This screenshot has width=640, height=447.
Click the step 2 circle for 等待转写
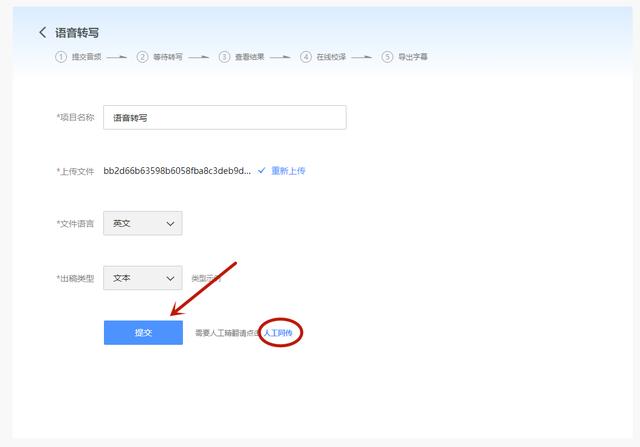[x=142, y=57]
